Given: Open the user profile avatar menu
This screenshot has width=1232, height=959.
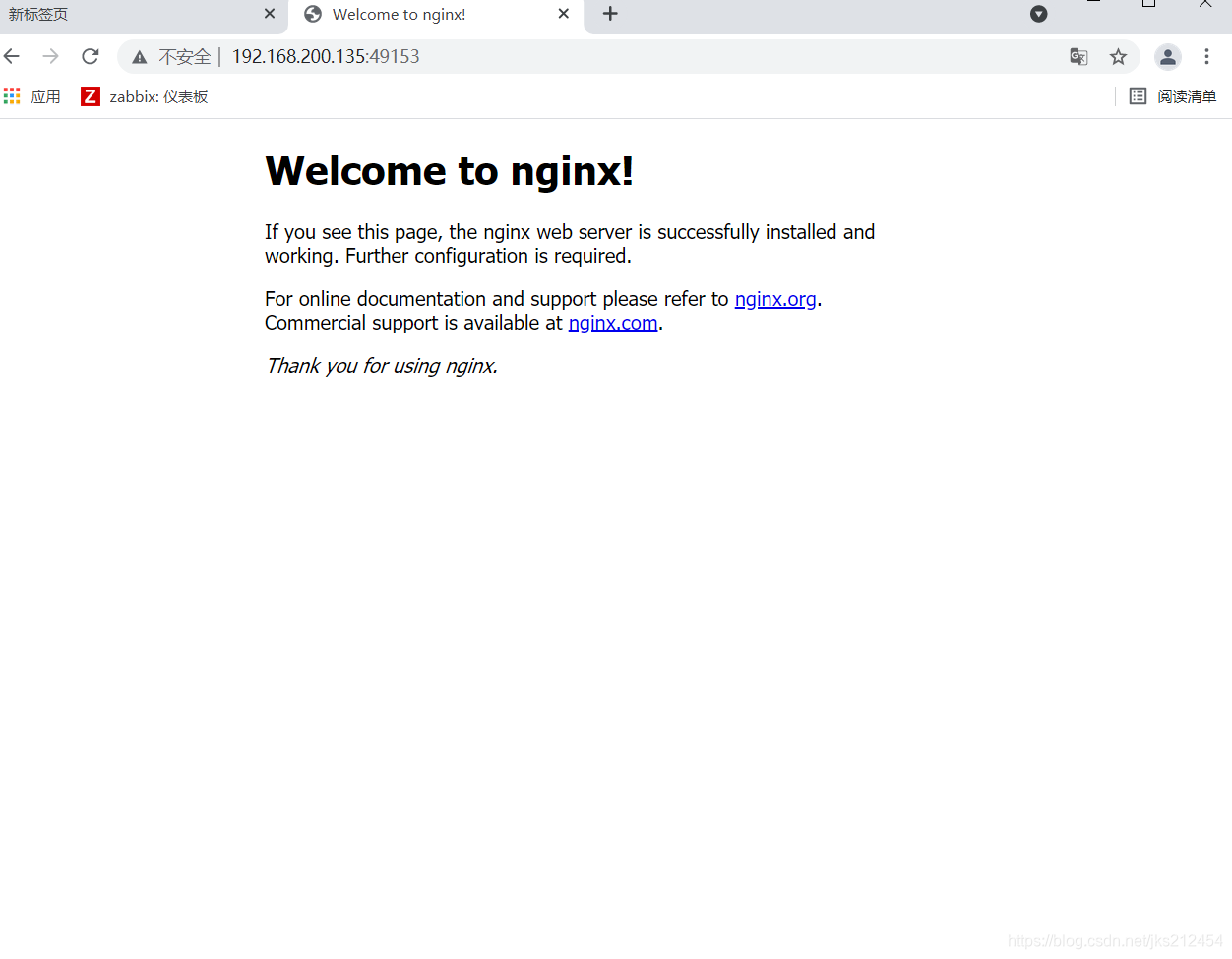Looking at the screenshot, I should (x=1167, y=57).
